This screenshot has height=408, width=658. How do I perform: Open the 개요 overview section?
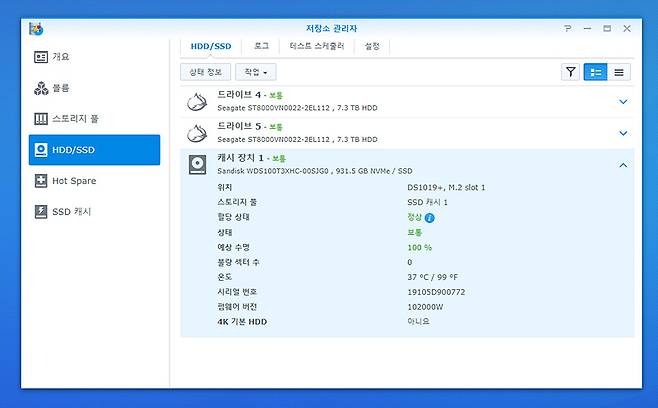coord(51,57)
